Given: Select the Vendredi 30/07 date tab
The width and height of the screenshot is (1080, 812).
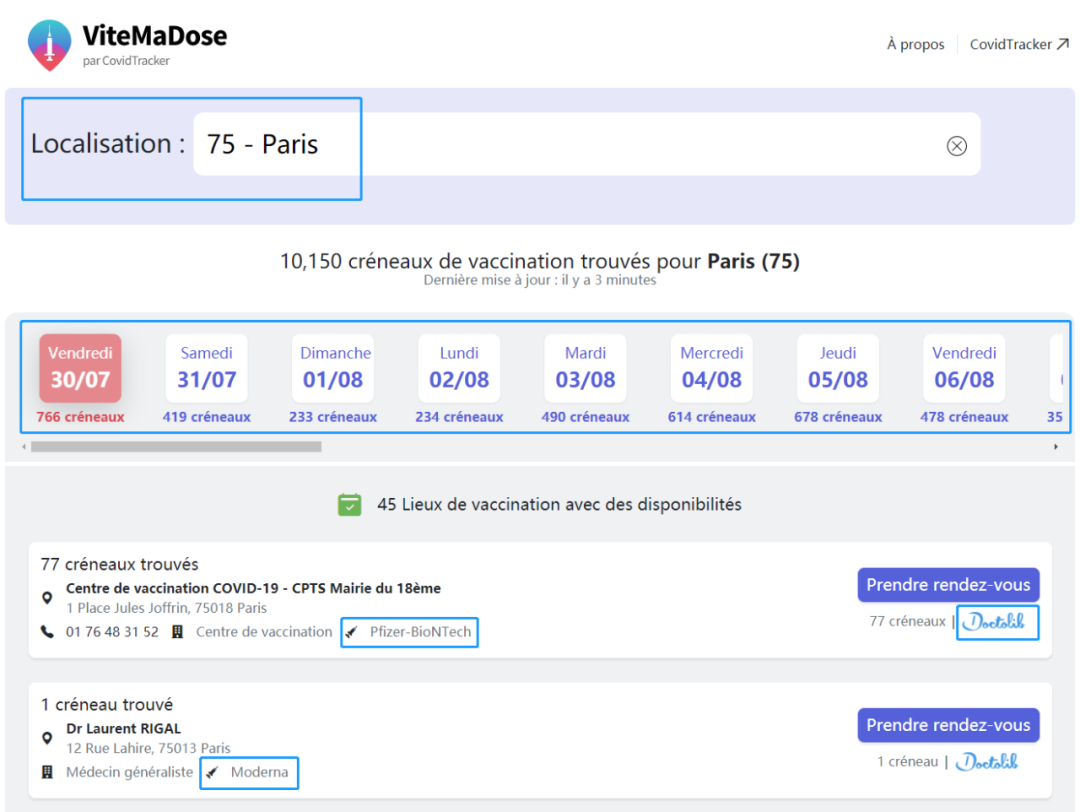Looking at the screenshot, I should pyautogui.click(x=80, y=369).
